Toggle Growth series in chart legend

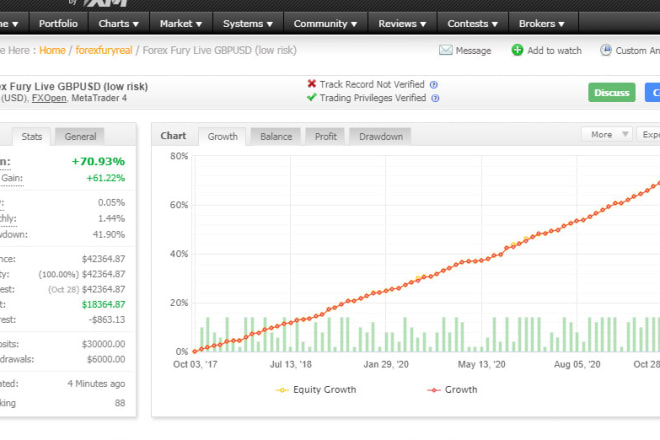pyautogui.click(x=452, y=390)
